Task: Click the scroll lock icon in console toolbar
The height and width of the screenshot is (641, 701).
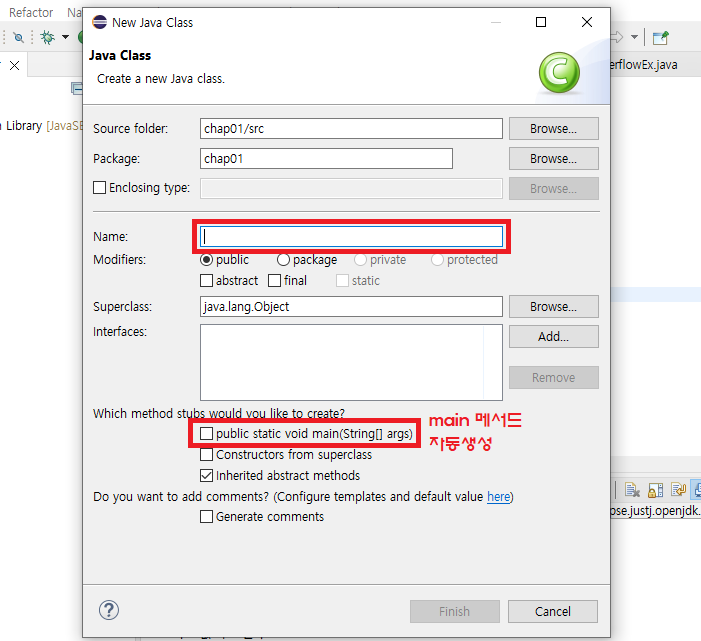Action: (x=655, y=490)
